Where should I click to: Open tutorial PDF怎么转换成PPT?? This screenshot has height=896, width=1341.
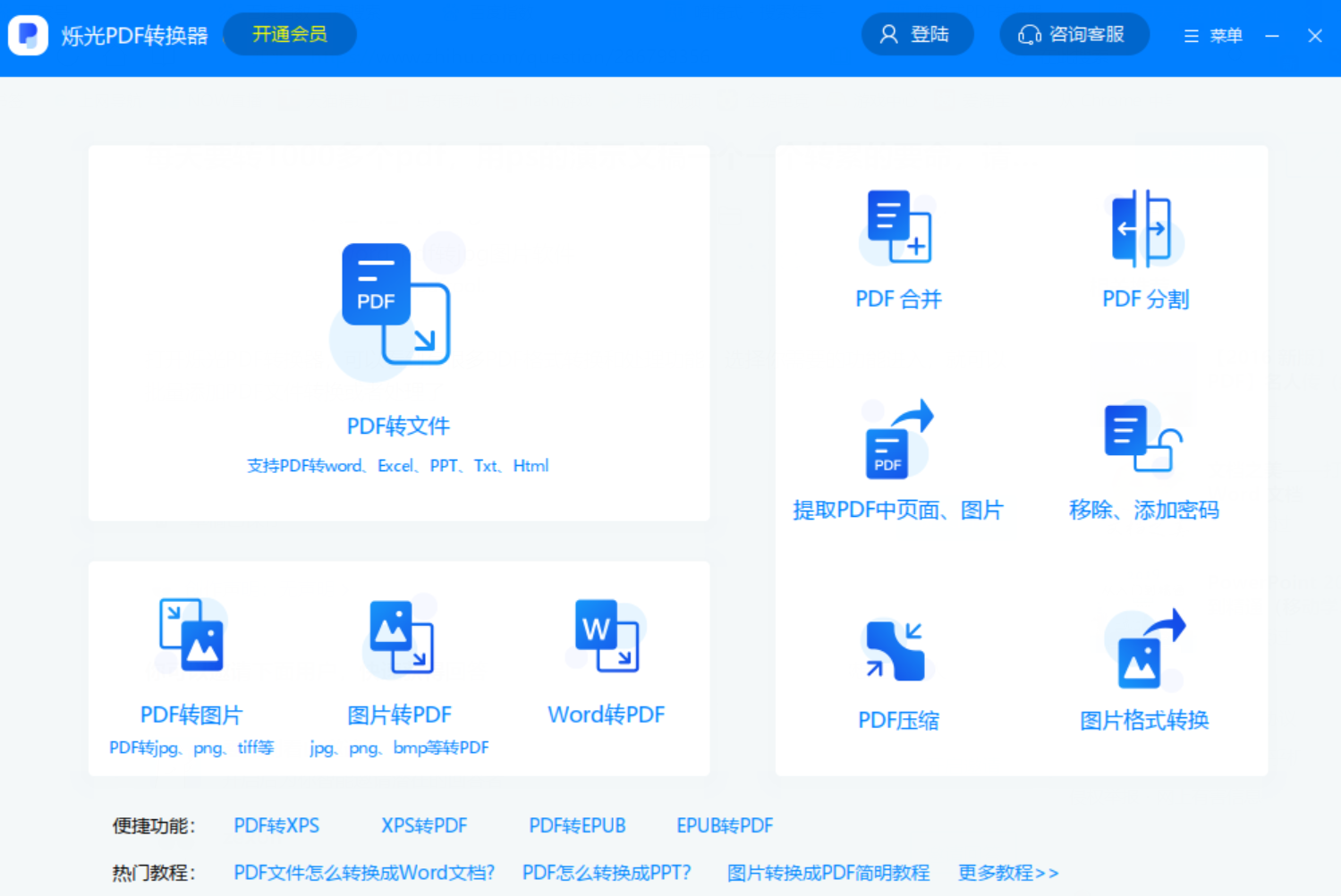coord(607,873)
